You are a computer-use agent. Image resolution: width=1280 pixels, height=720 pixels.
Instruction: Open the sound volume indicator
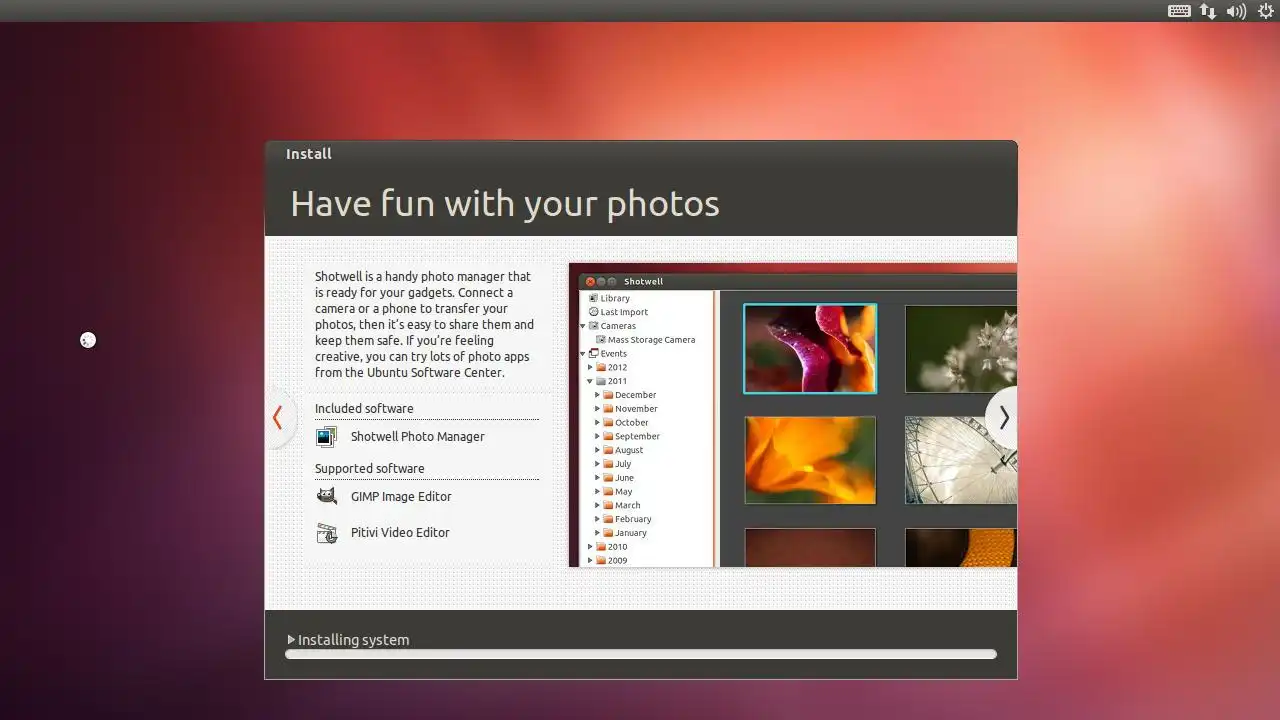coord(1236,11)
